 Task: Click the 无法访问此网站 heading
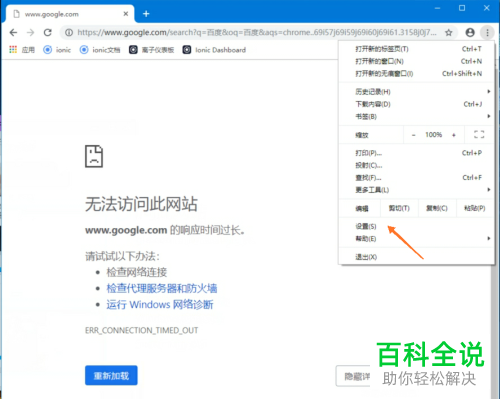(141, 204)
